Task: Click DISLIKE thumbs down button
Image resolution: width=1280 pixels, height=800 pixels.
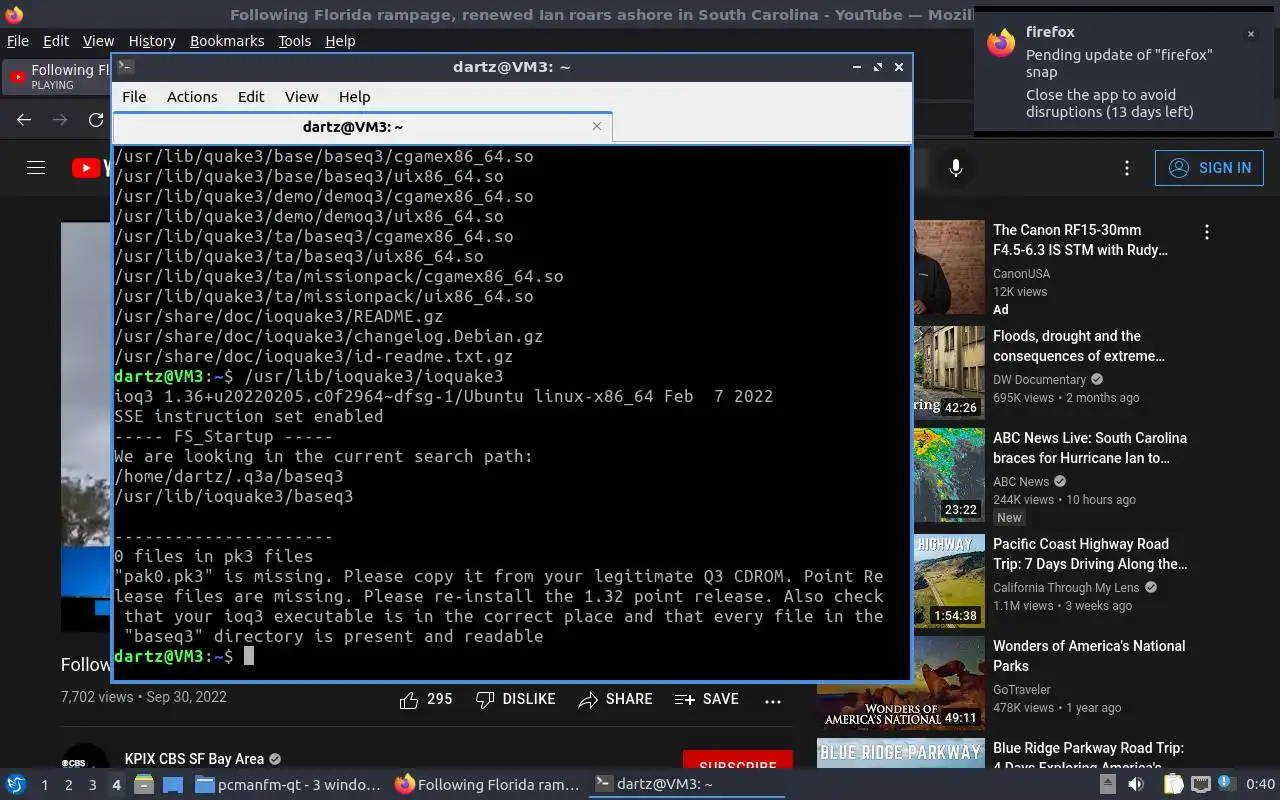Action: pos(515,699)
